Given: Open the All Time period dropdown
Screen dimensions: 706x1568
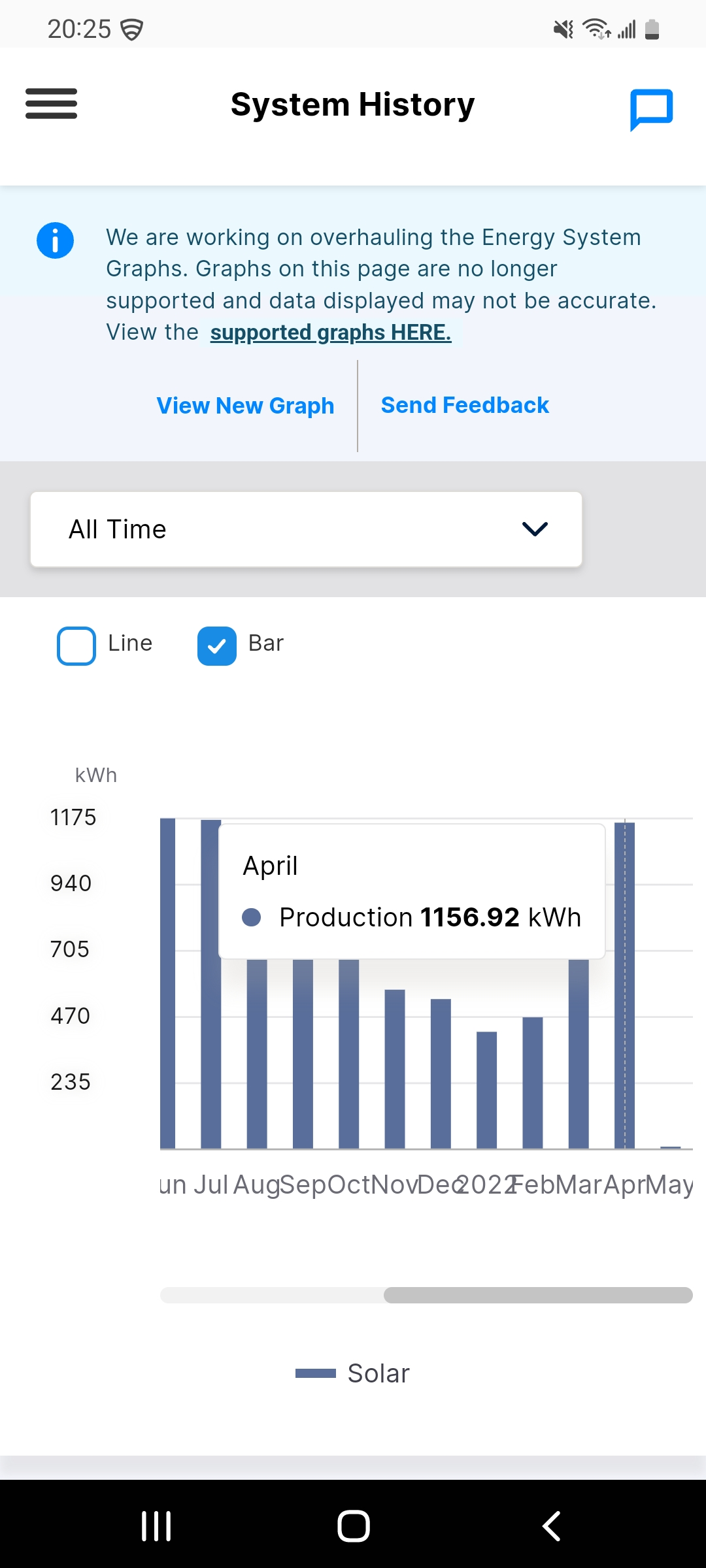Looking at the screenshot, I should tap(306, 529).
